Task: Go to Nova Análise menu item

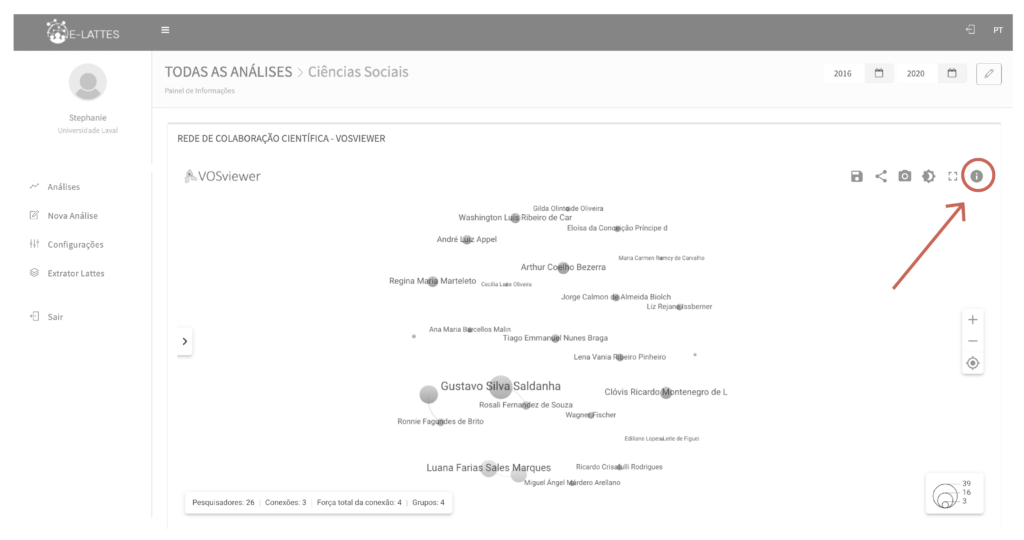Action: click(72, 215)
